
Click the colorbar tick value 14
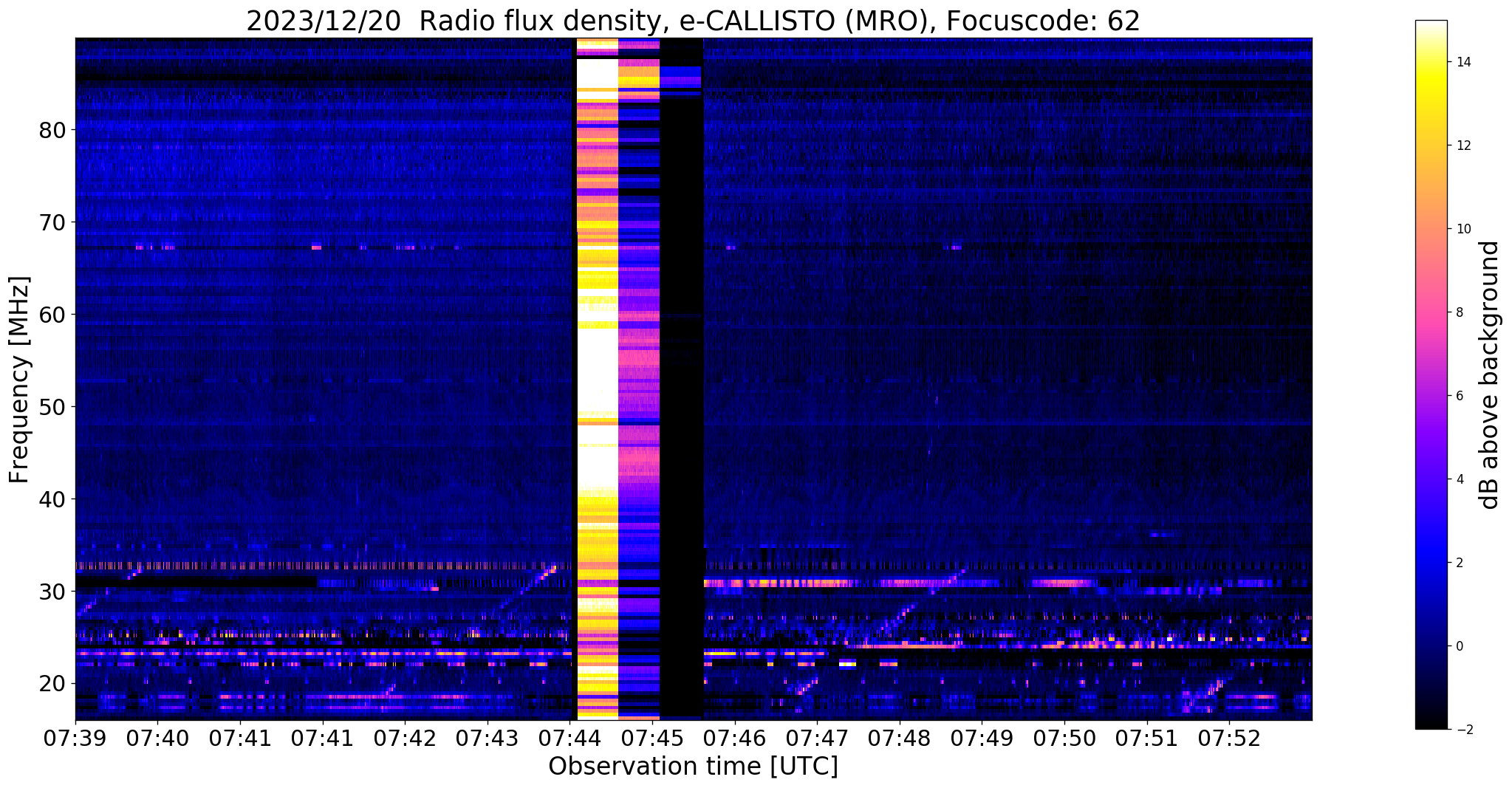pyautogui.click(x=1463, y=62)
